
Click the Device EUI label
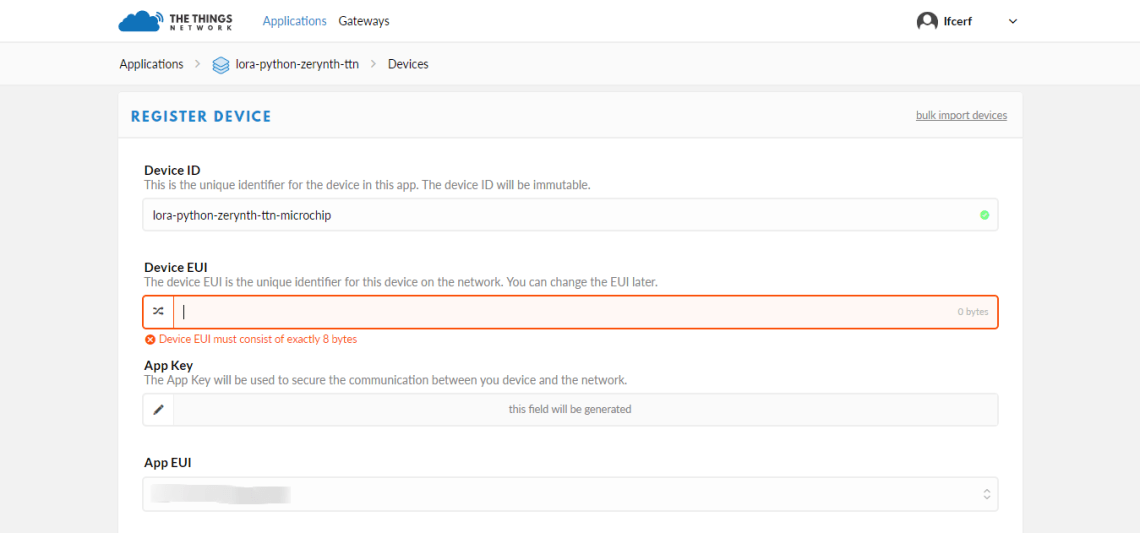pyautogui.click(x=176, y=268)
